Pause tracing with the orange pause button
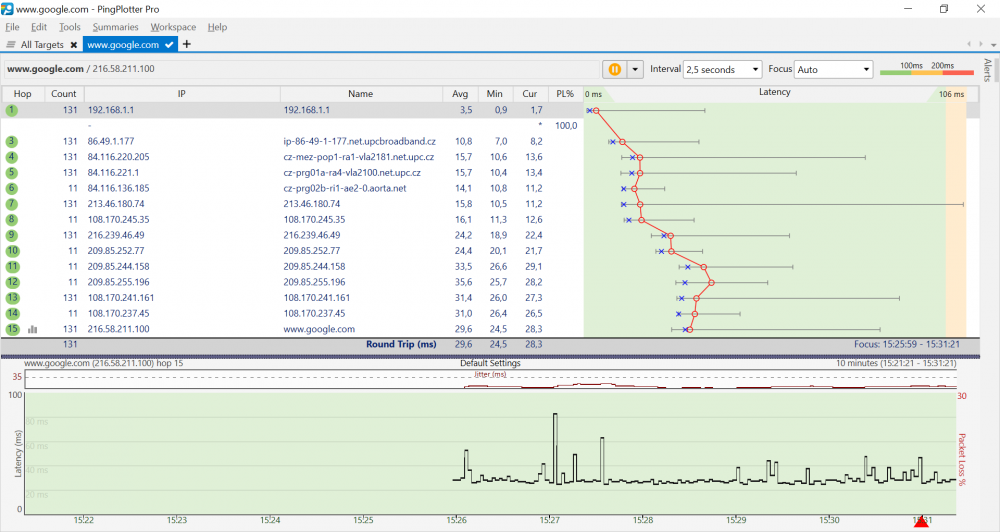 pyautogui.click(x=615, y=70)
